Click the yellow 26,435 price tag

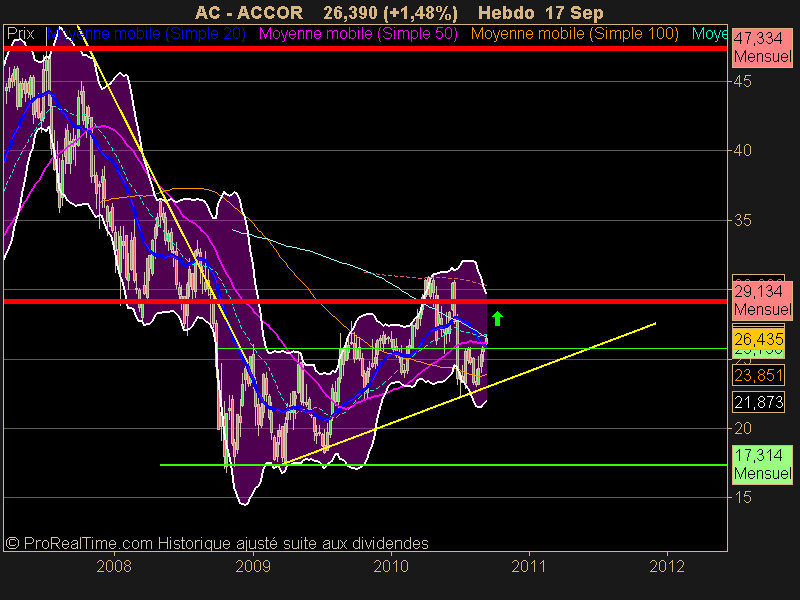[759, 339]
